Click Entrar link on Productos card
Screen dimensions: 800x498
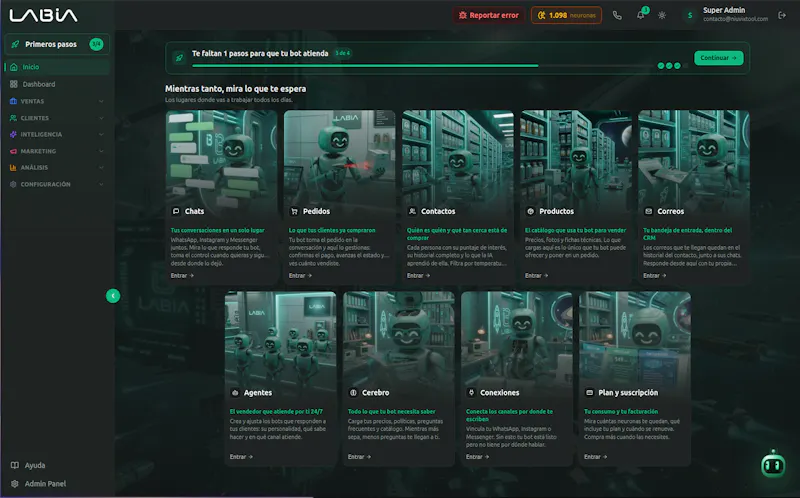click(x=536, y=276)
